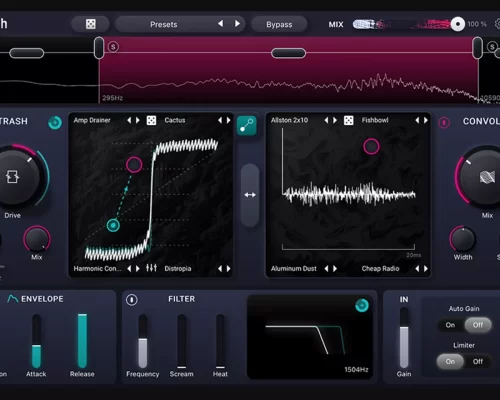
Task: Turn Auto Gain On
Action: point(450,325)
